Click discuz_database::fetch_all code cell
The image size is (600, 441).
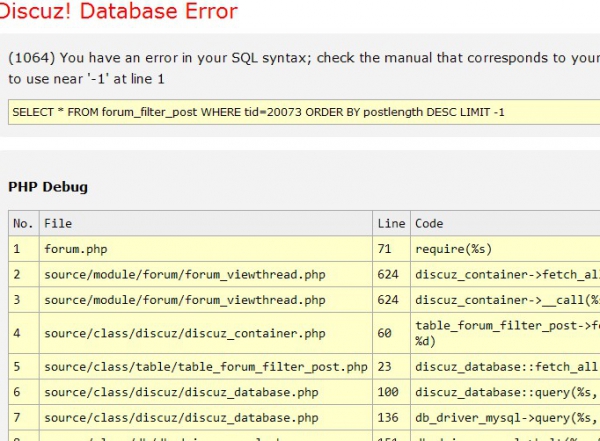[x=505, y=366]
